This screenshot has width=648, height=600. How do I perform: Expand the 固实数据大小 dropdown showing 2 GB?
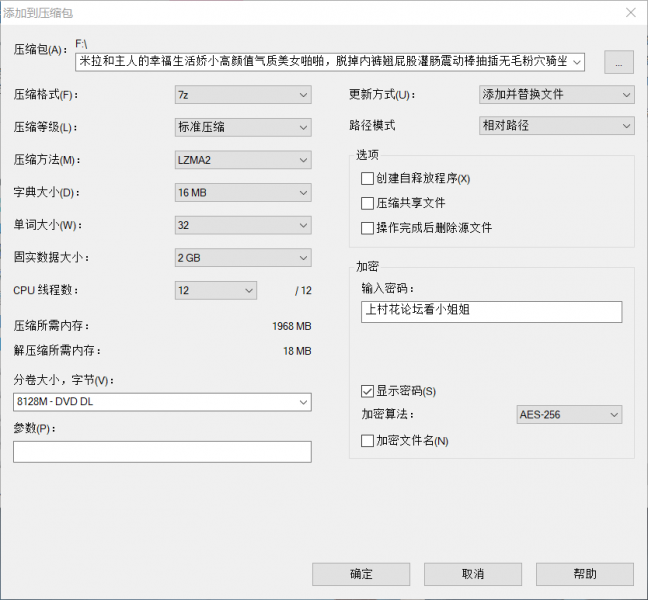pos(243,258)
